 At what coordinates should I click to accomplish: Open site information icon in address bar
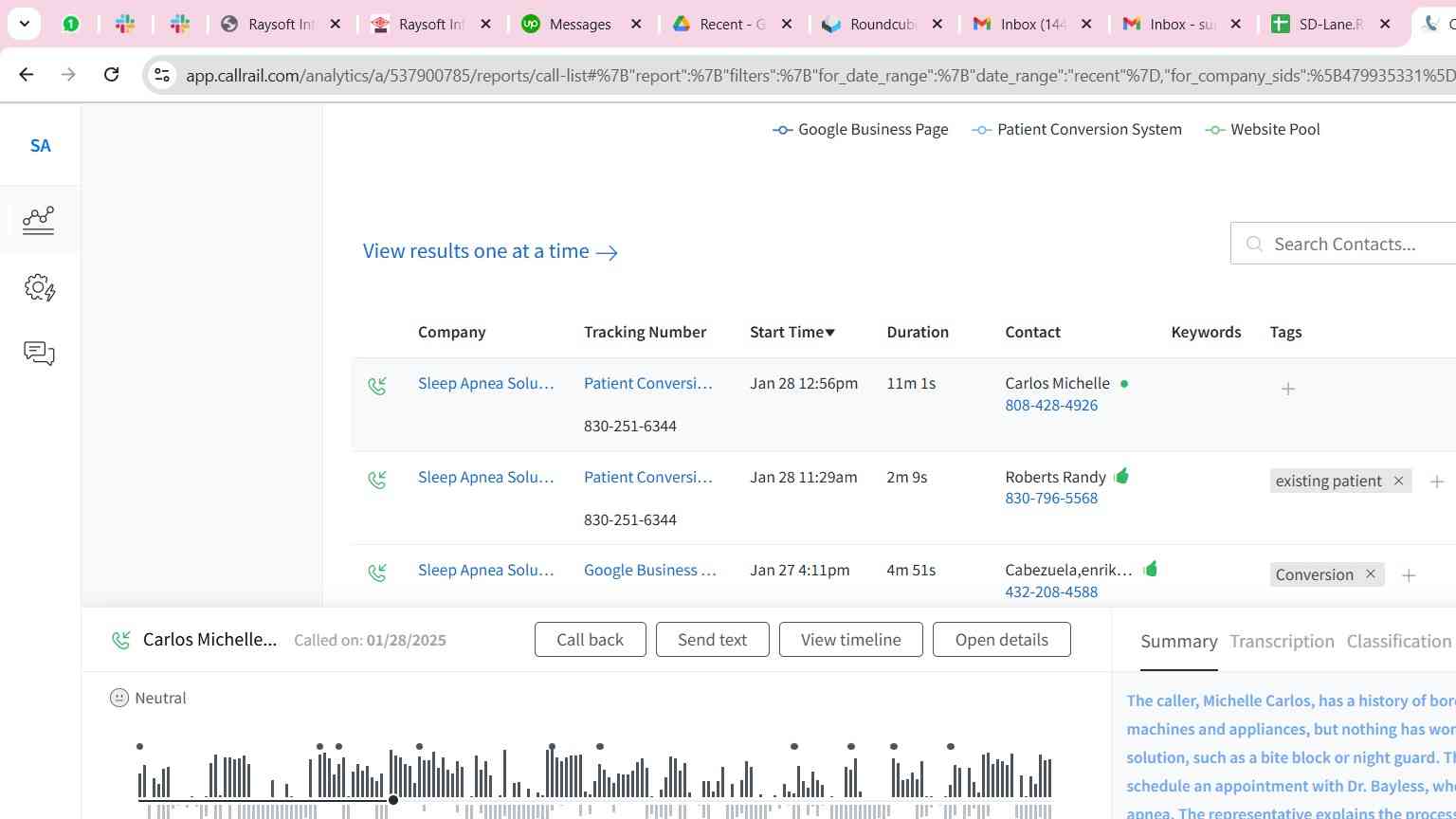coord(162,75)
